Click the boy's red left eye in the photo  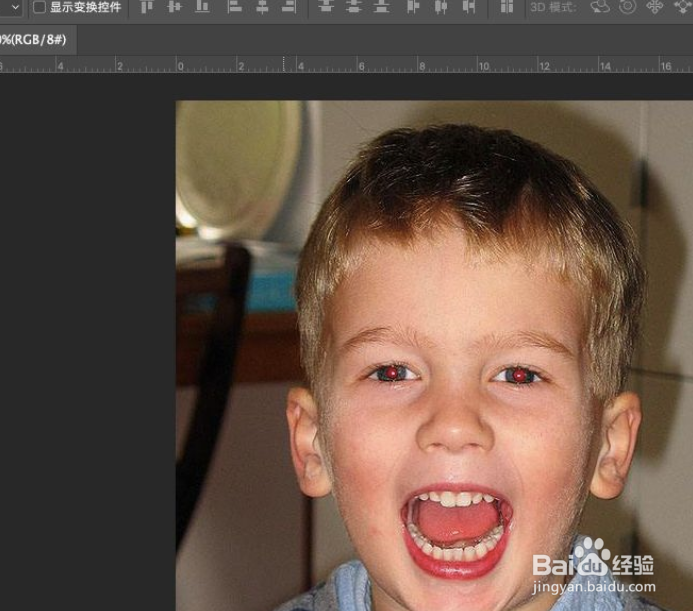coord(391,374)
